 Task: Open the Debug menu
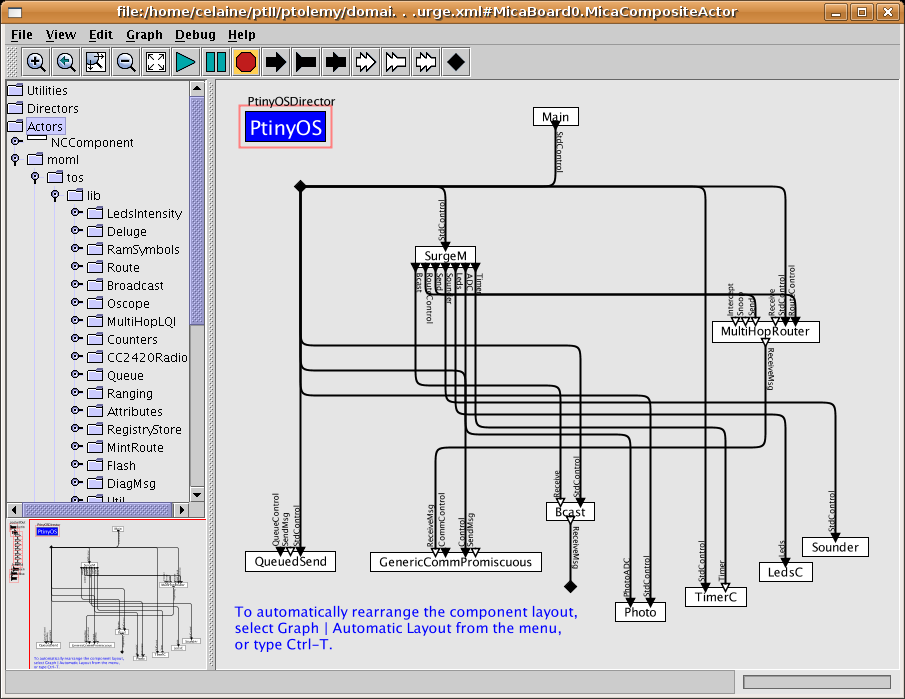(195, 35)
